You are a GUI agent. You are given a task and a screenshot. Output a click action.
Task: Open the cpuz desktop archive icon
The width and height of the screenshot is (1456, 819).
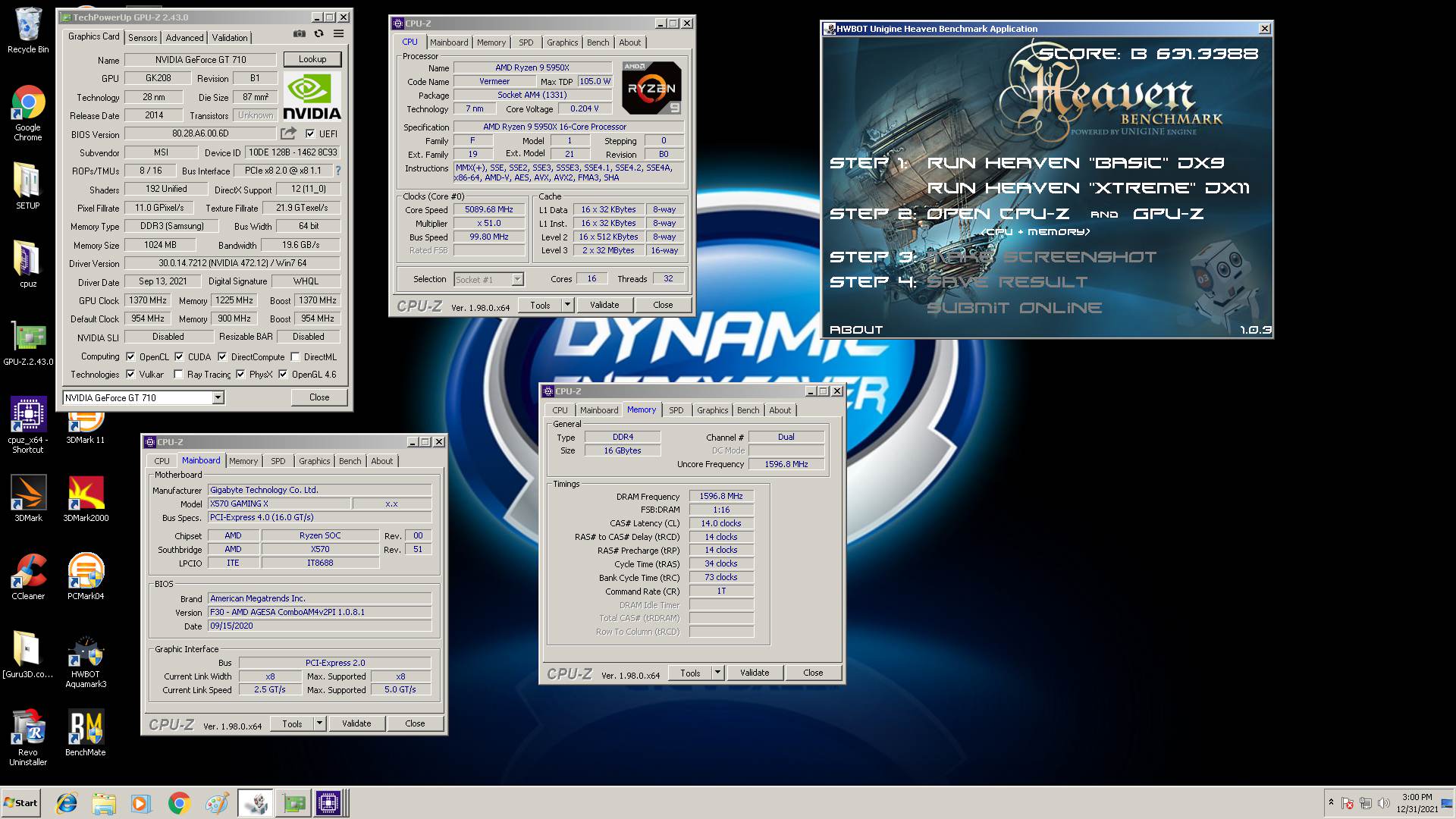tap(28, 264)
